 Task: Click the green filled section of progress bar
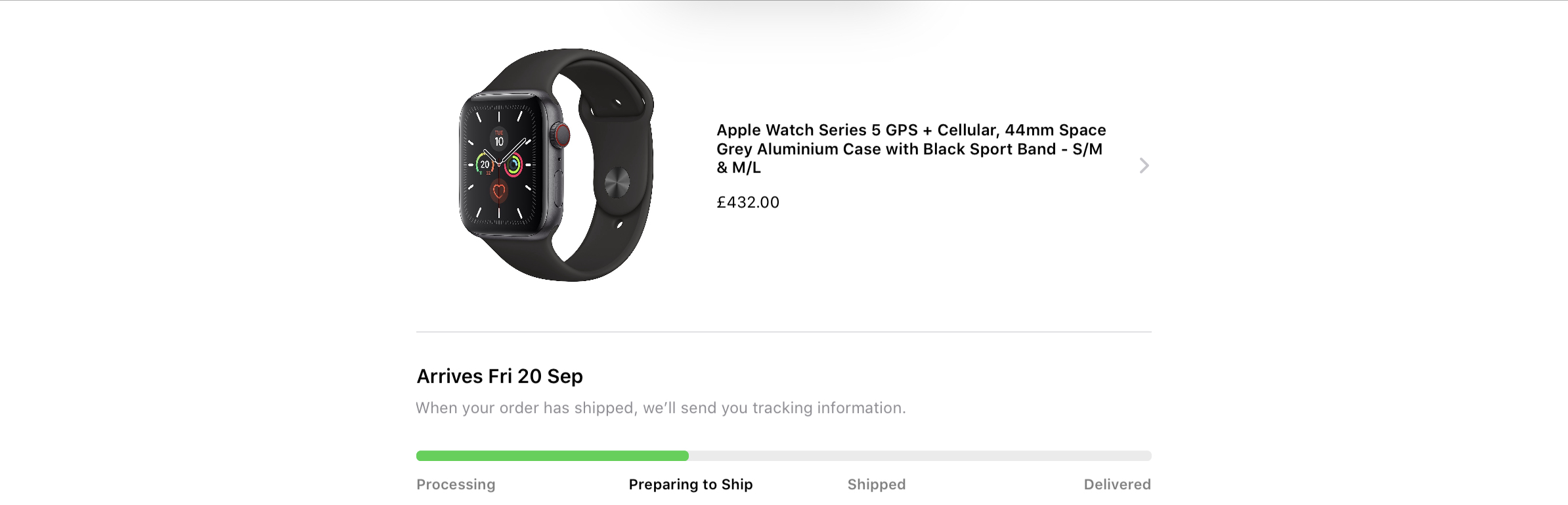552,456
